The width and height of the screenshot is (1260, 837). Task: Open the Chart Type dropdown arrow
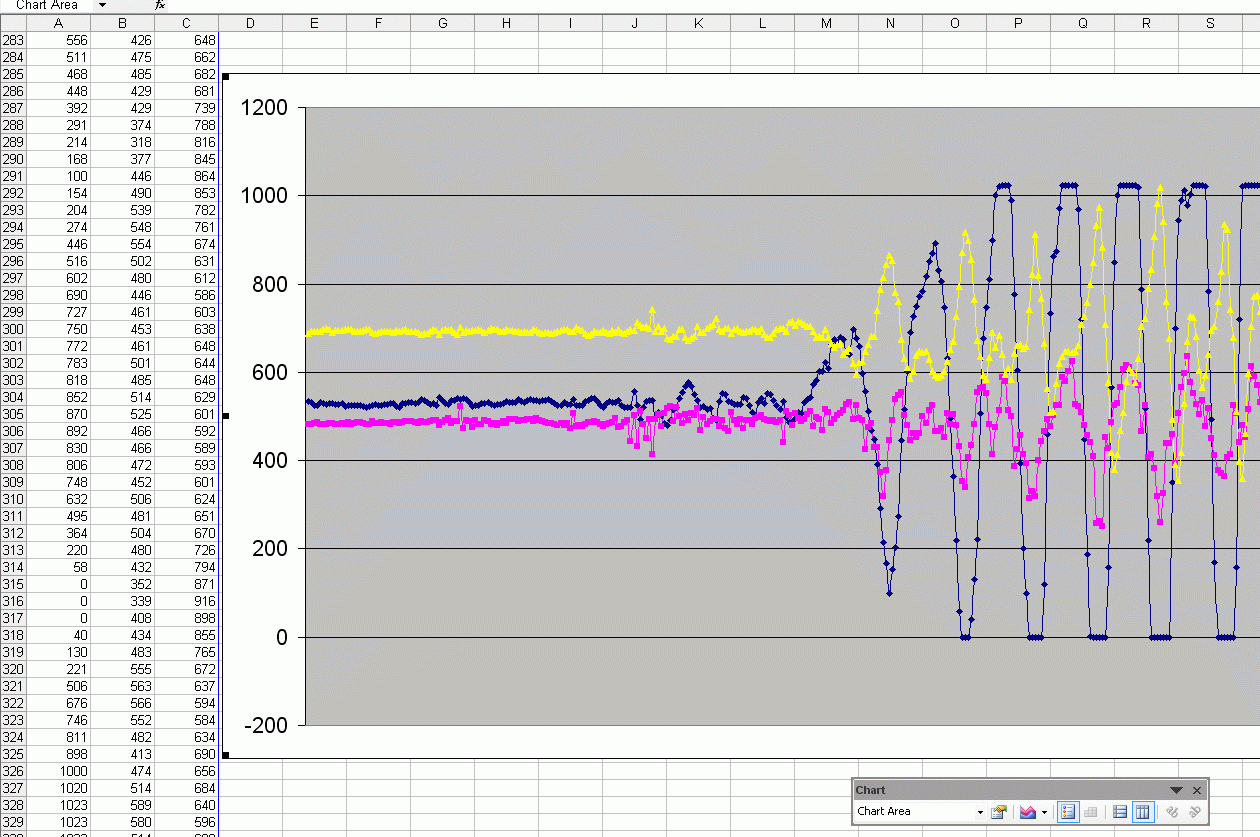coord(1044,812)
